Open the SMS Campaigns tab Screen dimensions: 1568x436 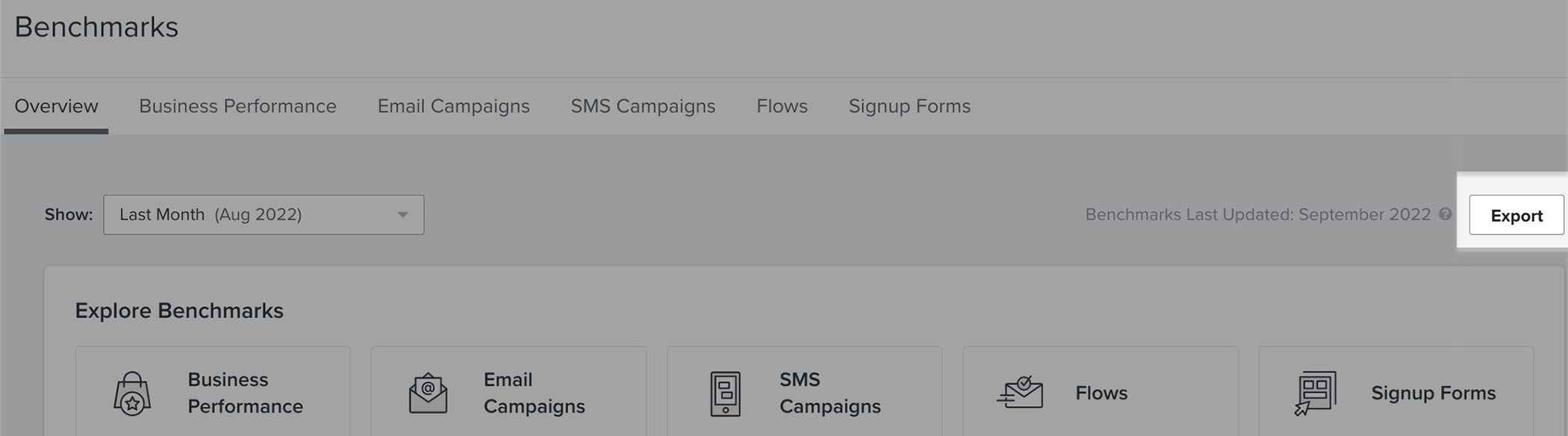pyautogui.click(x=643, y=106)
